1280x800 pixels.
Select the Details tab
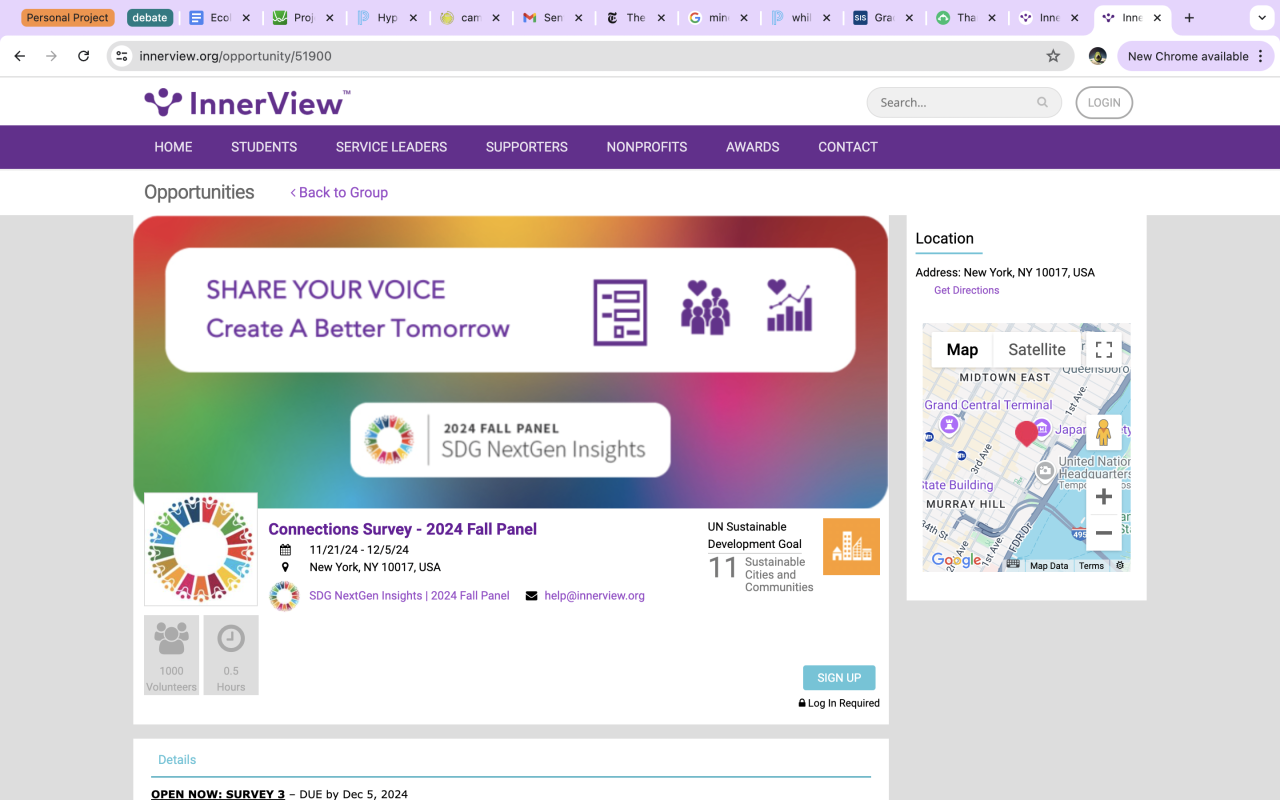tap(177, 760)
